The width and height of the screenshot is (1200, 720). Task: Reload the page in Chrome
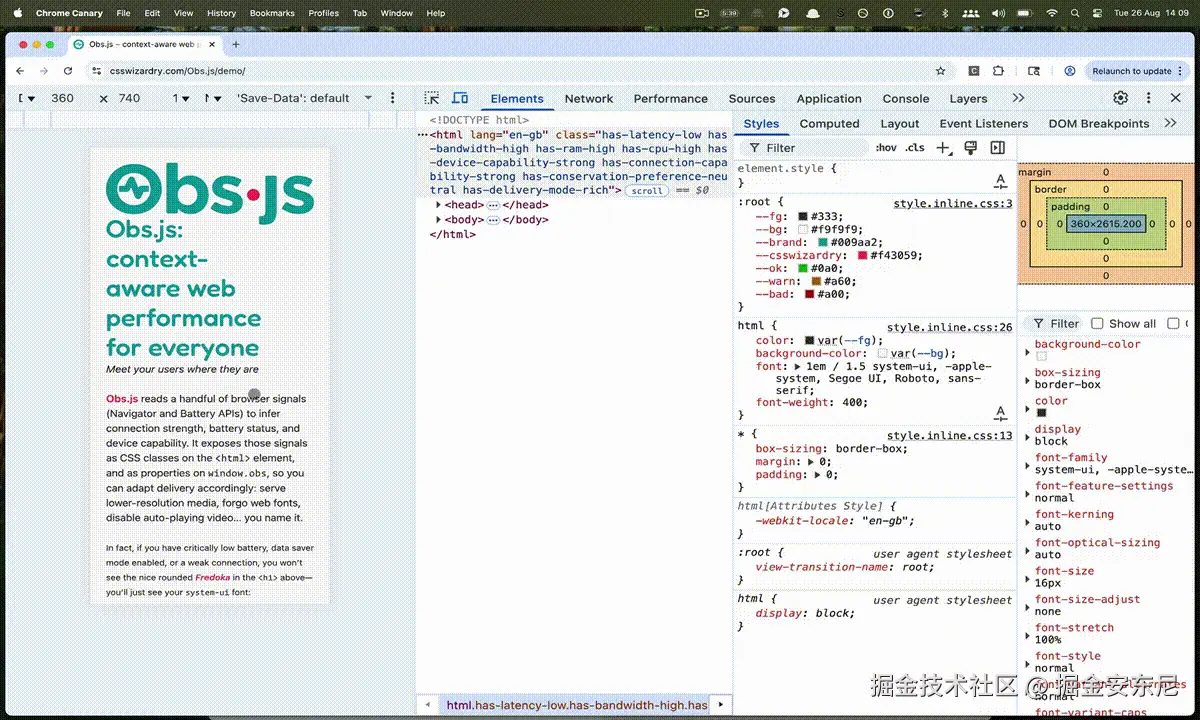click(68, 71)
